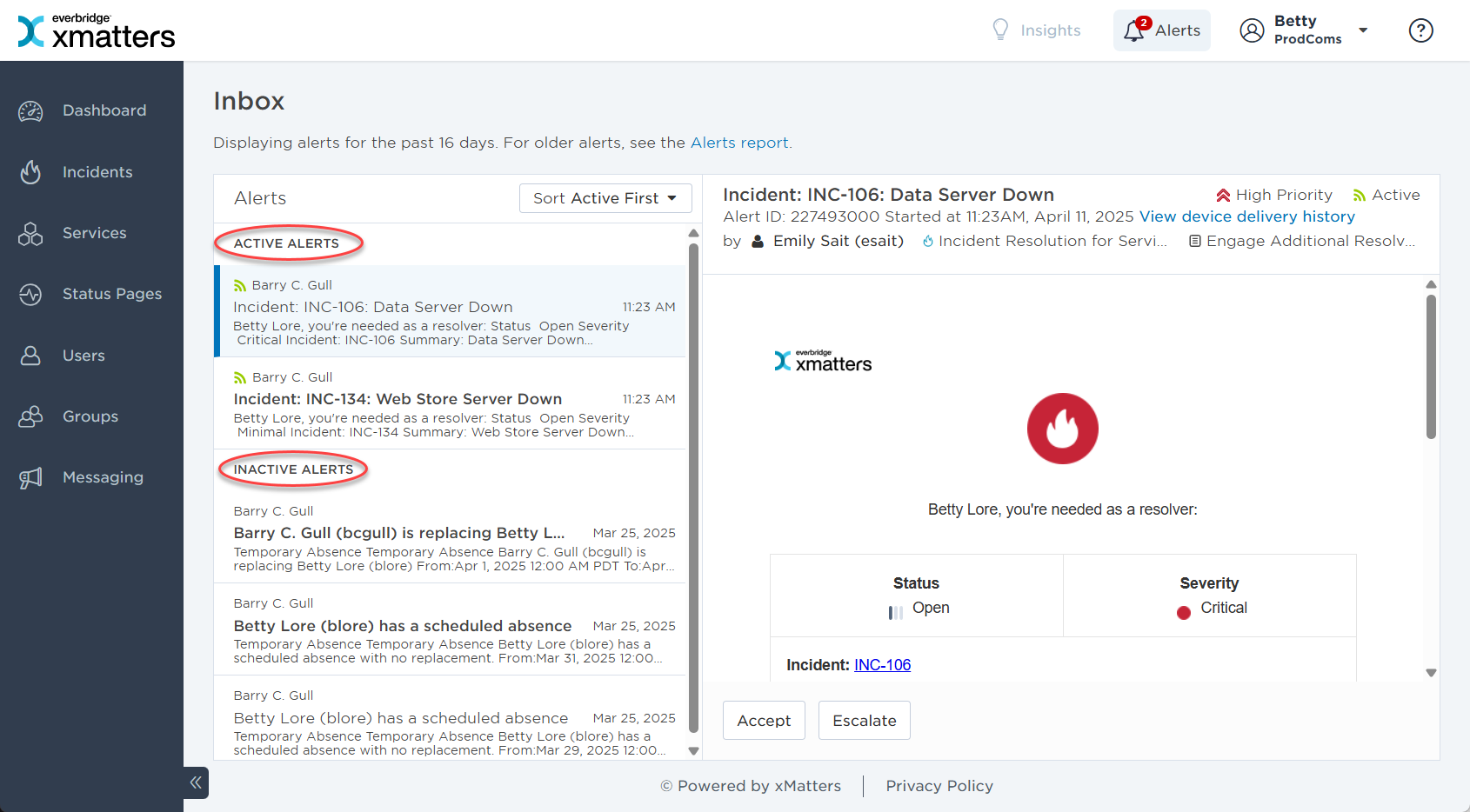The width and height of the screenshot is (1470, 812).
Task: Click the Insights lightbulb icon
Action: click(1000, 30)
